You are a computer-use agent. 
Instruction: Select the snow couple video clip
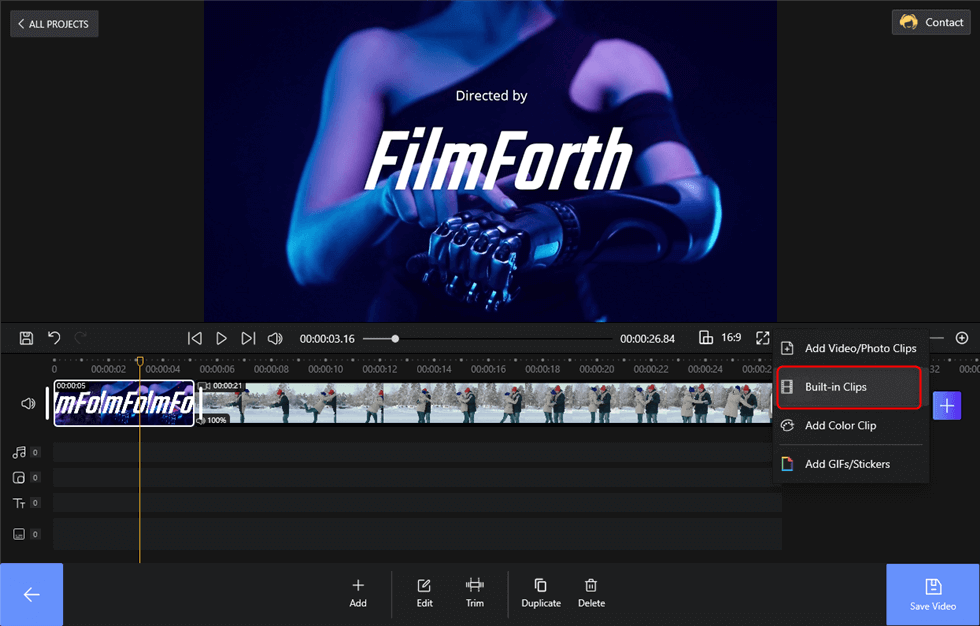486,404
